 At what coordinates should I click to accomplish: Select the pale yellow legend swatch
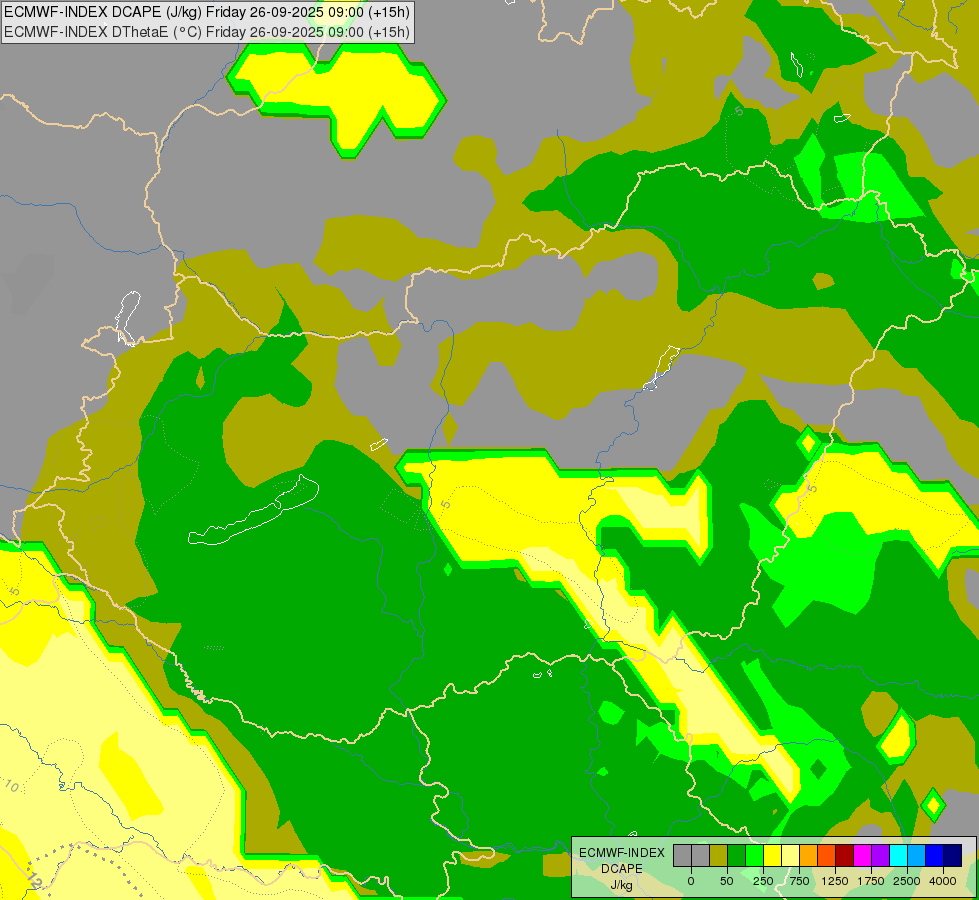tap(790, 856)
